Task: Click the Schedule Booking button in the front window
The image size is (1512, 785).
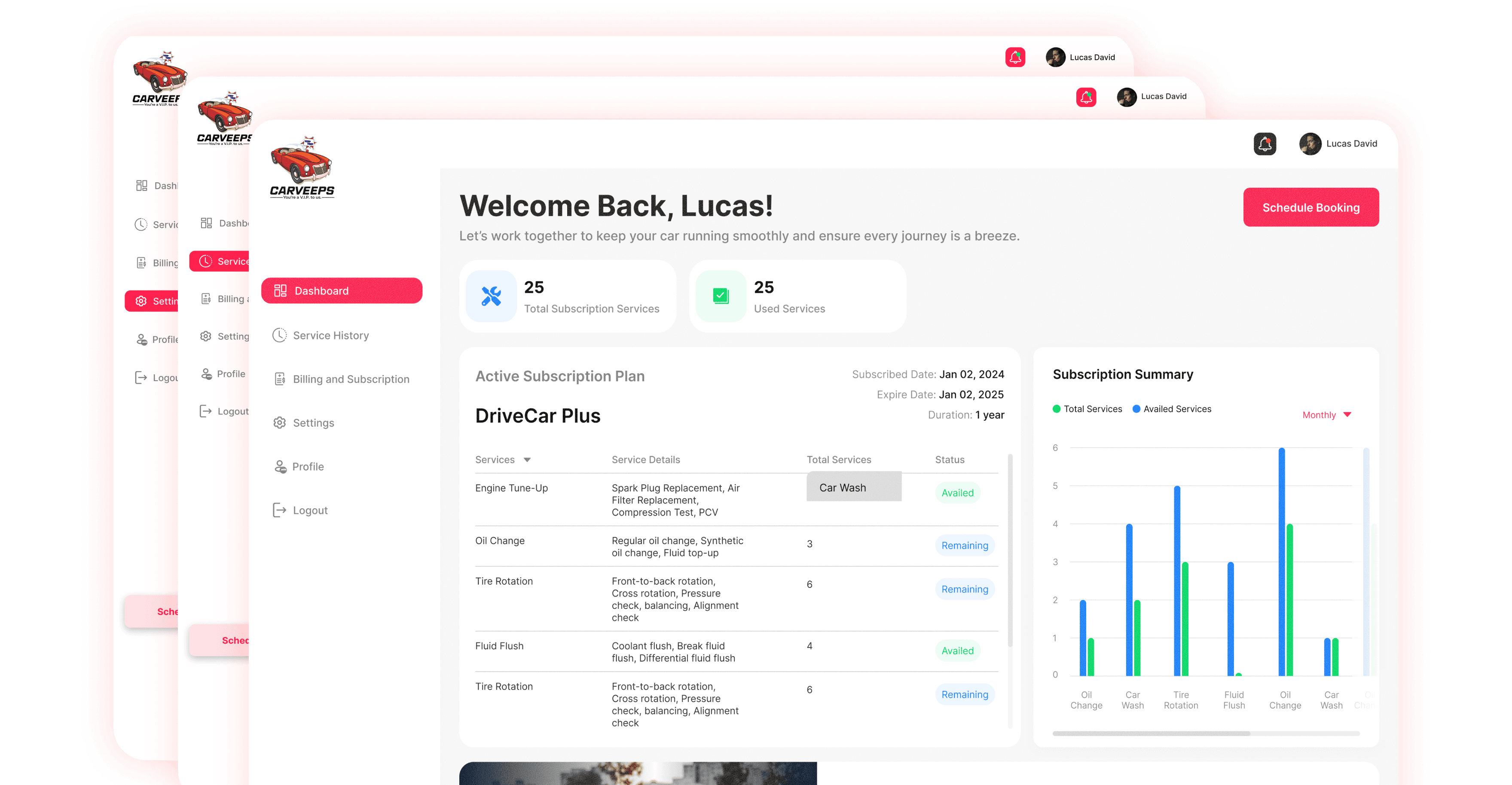Action: [1310, 207]
